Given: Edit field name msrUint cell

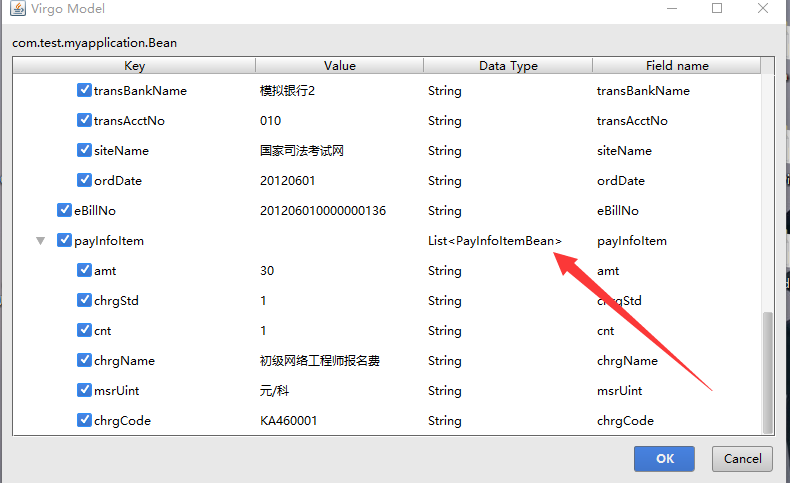Looking at the screenshot, I should coord(620,390).
